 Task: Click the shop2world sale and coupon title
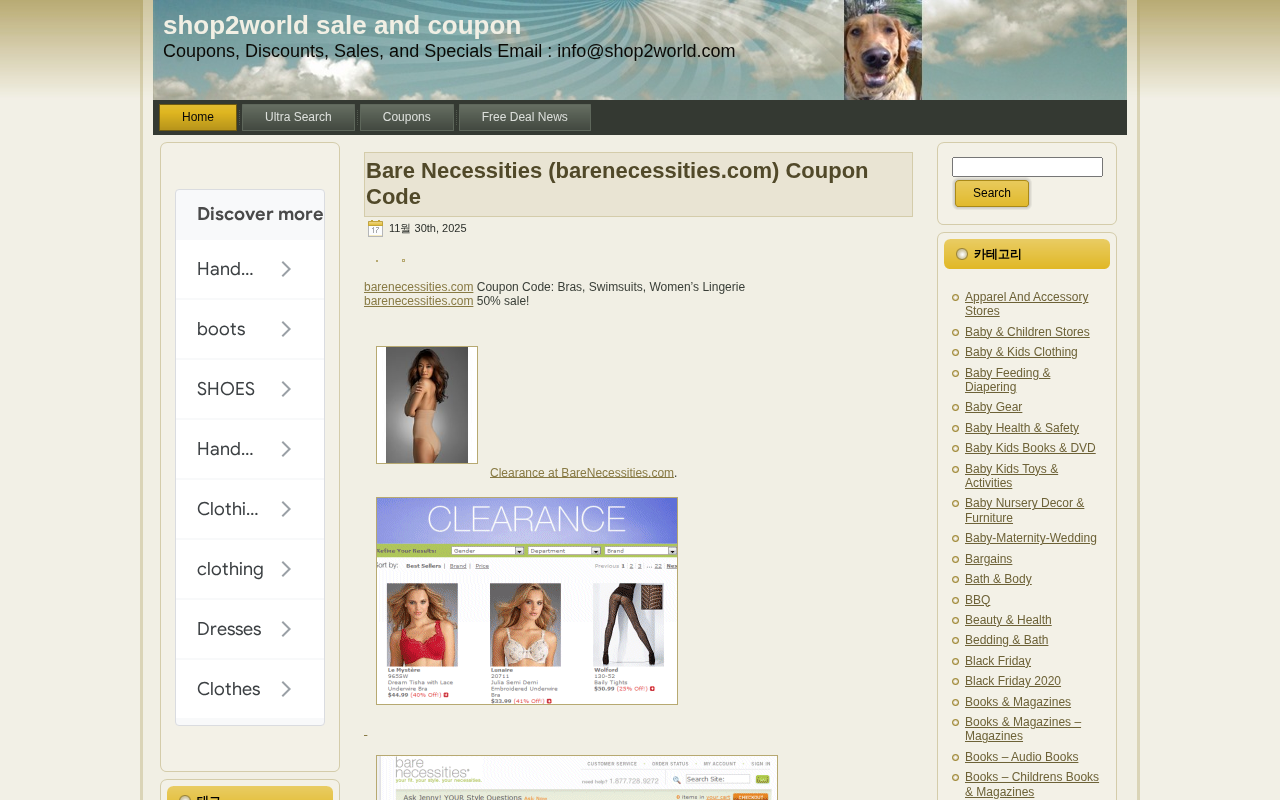point(342,25)
